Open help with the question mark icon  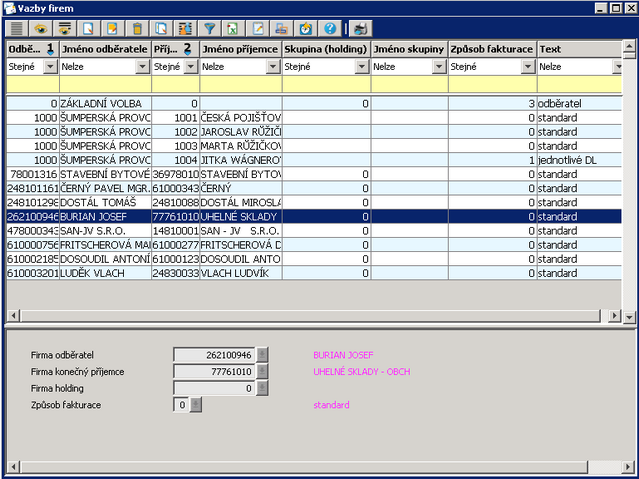329,28
